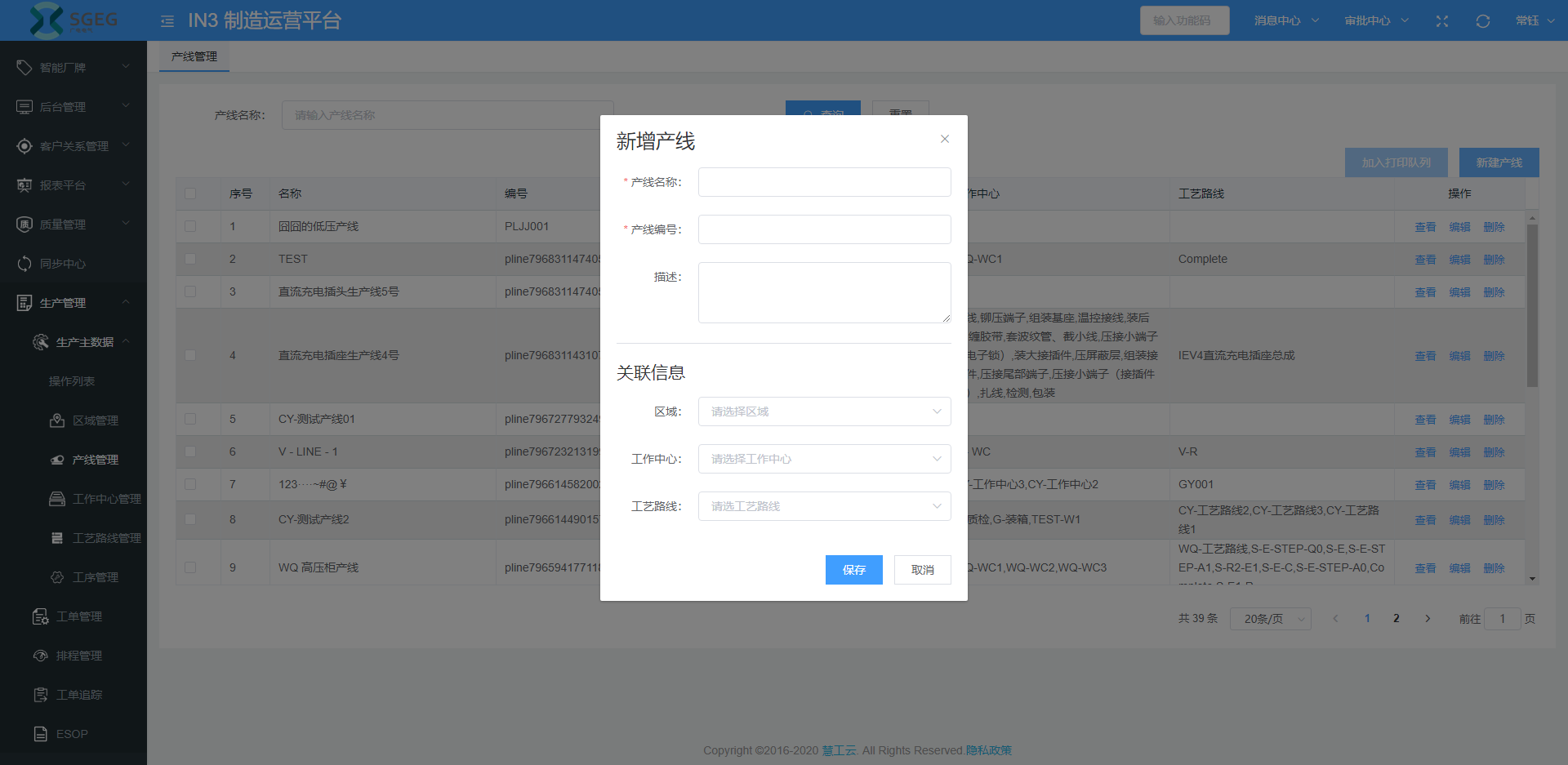
Task: Click the refresh icon in top bar
Action: tap(1482, 21)
